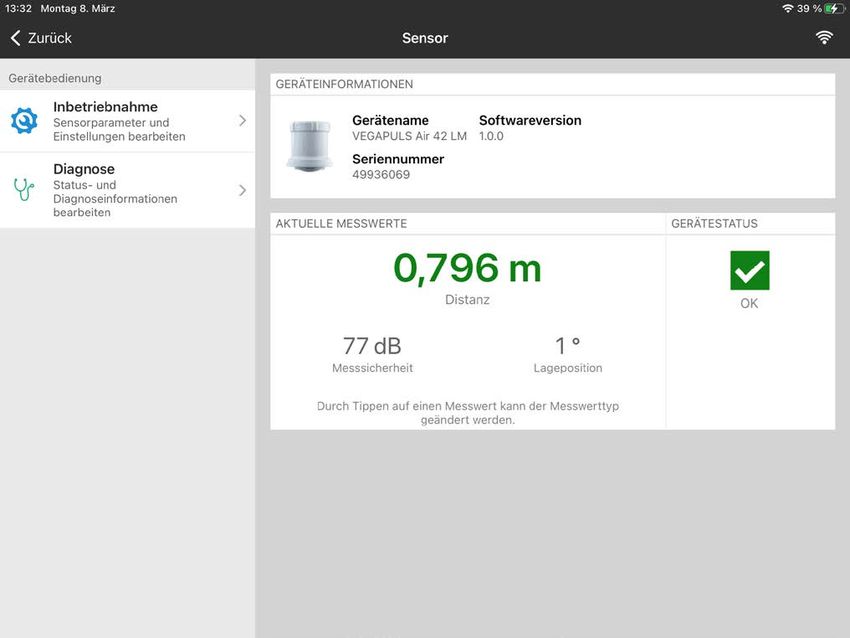
Task: Click the VEGAPULS sensor device image
Action: [x=308, y=146]
